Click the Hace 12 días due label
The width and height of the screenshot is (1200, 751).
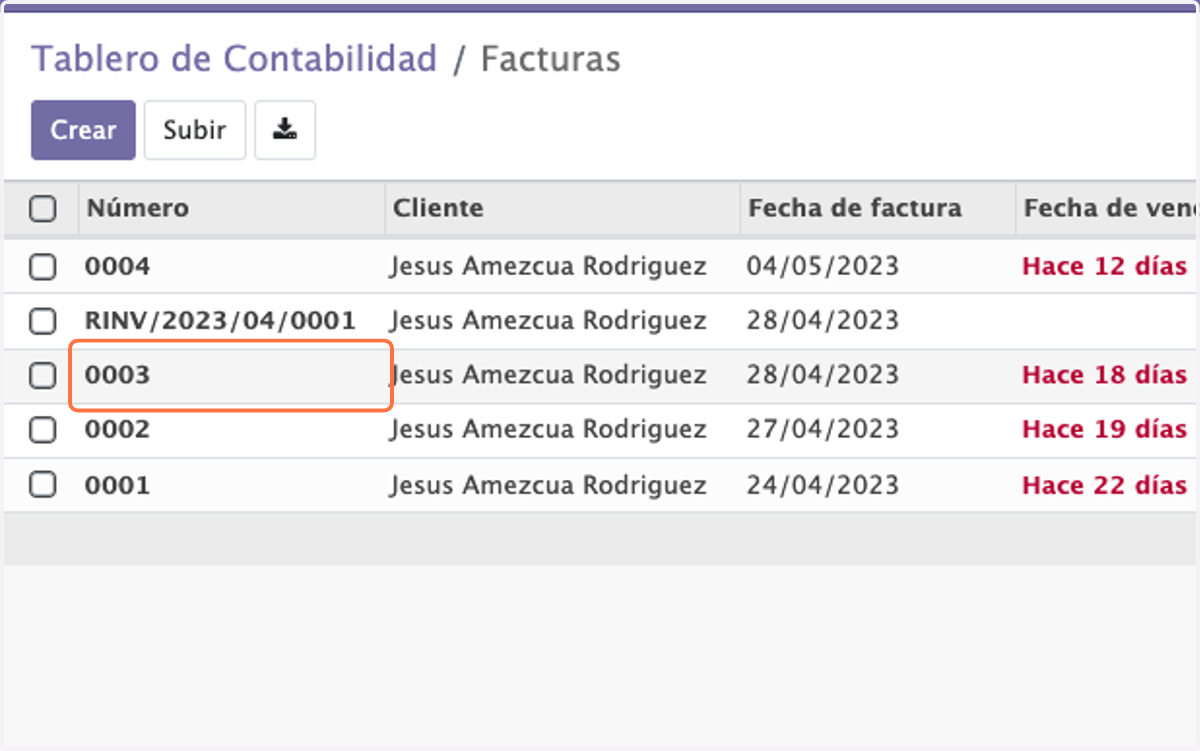(x=1104, y=267)
